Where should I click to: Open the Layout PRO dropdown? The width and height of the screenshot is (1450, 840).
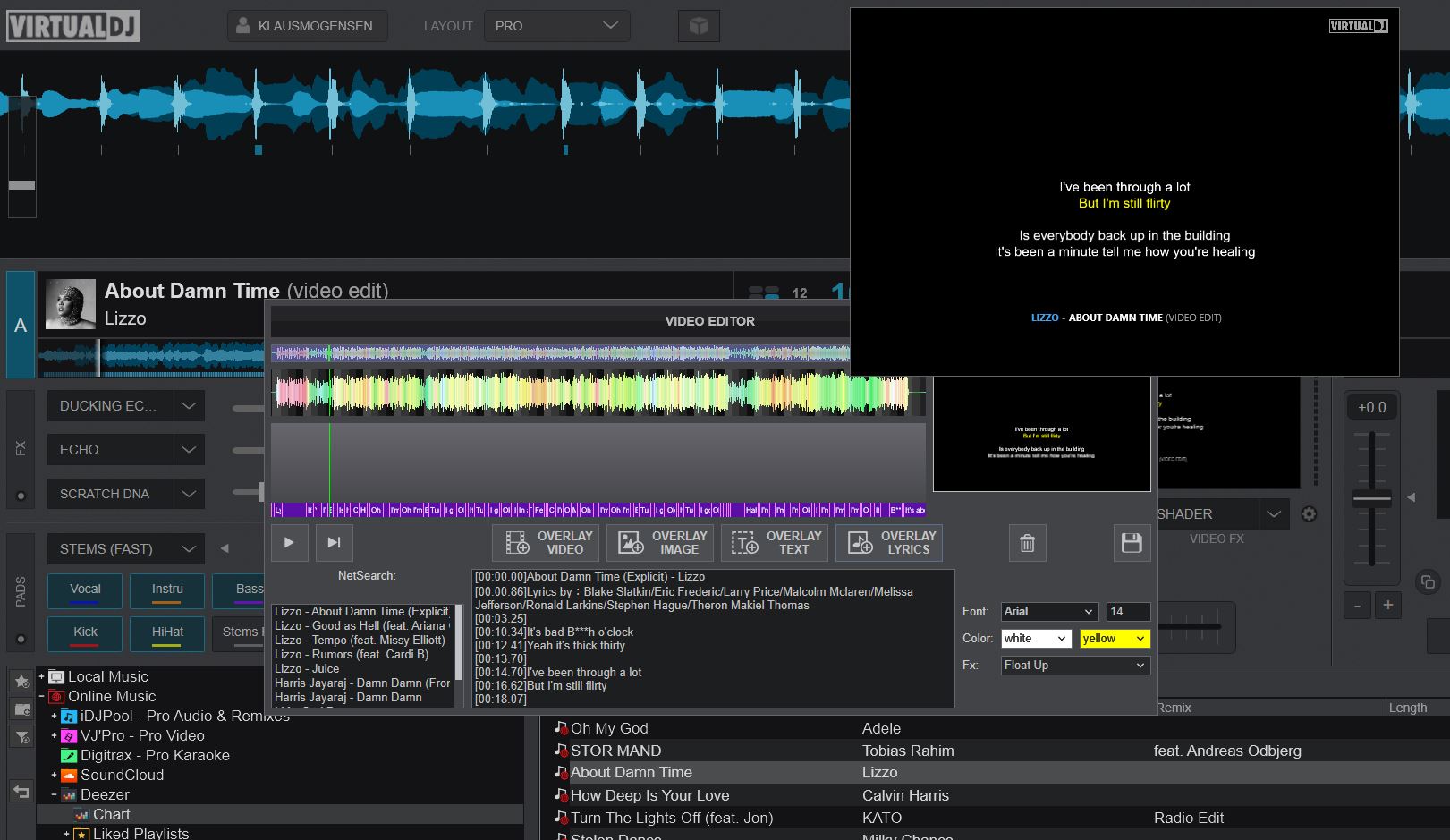click(x=557, y=26)
